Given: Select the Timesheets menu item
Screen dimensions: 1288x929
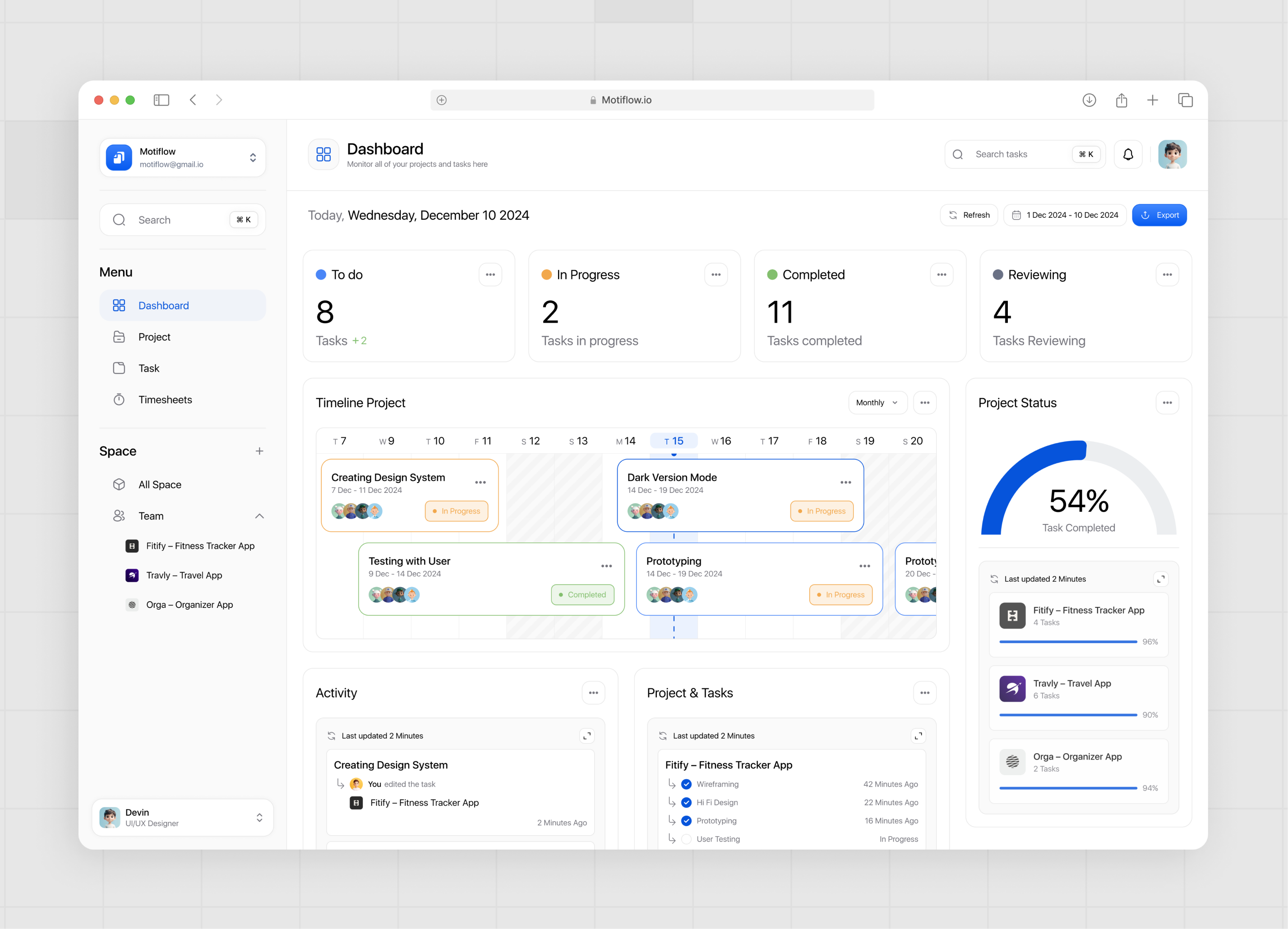Looking at the screenshot, I should (x=165, y=399).
